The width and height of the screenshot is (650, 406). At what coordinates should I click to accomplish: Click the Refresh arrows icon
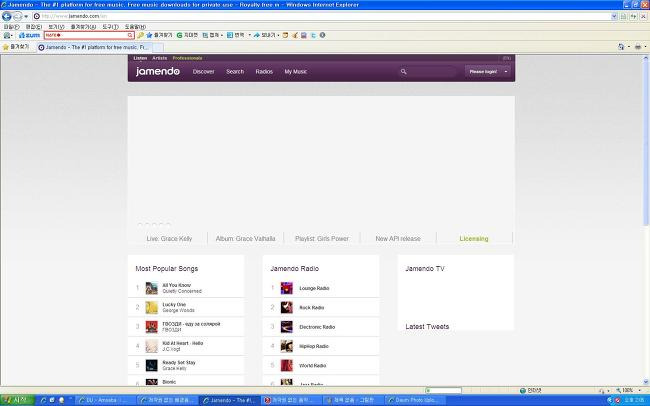click(x=633, y=16)
